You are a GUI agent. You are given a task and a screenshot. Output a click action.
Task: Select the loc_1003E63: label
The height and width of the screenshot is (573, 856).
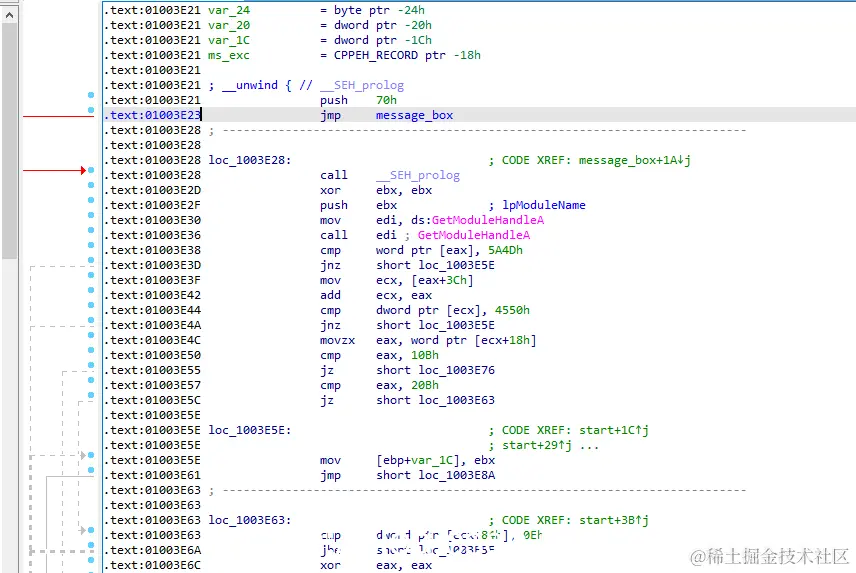[x=249, y=520]
